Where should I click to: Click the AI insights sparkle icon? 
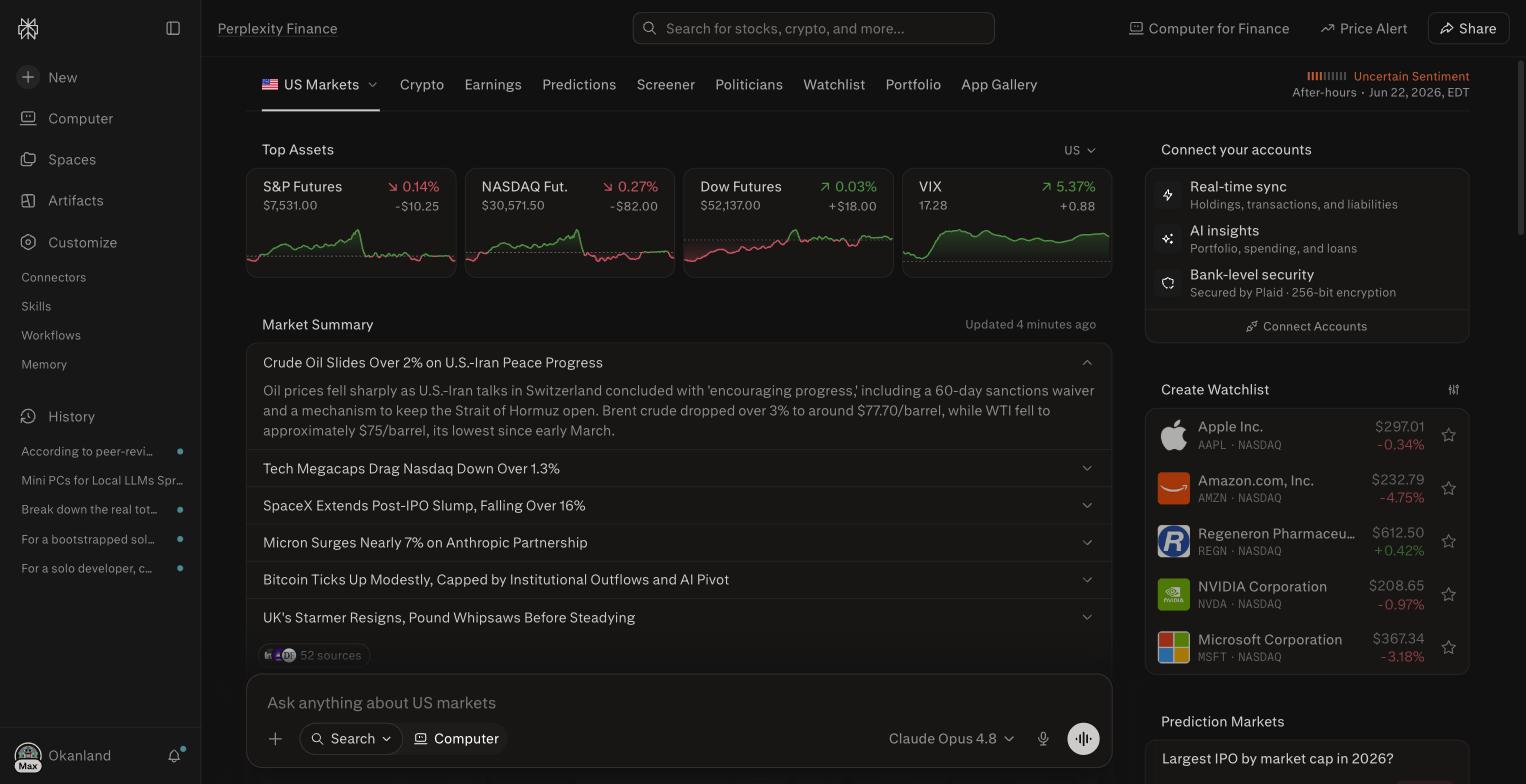click(1167, 239)
